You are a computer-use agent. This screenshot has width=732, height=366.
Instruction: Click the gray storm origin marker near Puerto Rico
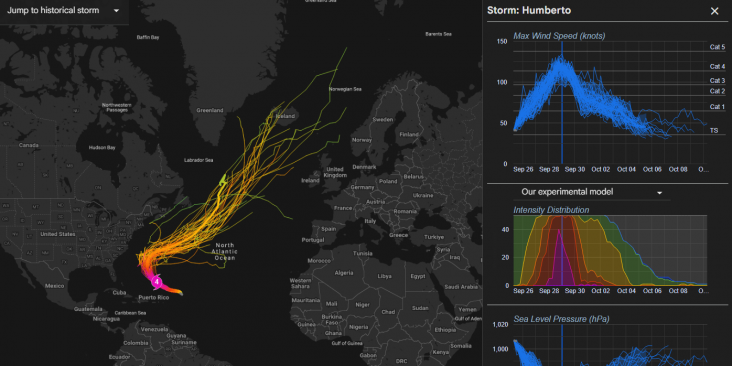click(x=180, y=293)
